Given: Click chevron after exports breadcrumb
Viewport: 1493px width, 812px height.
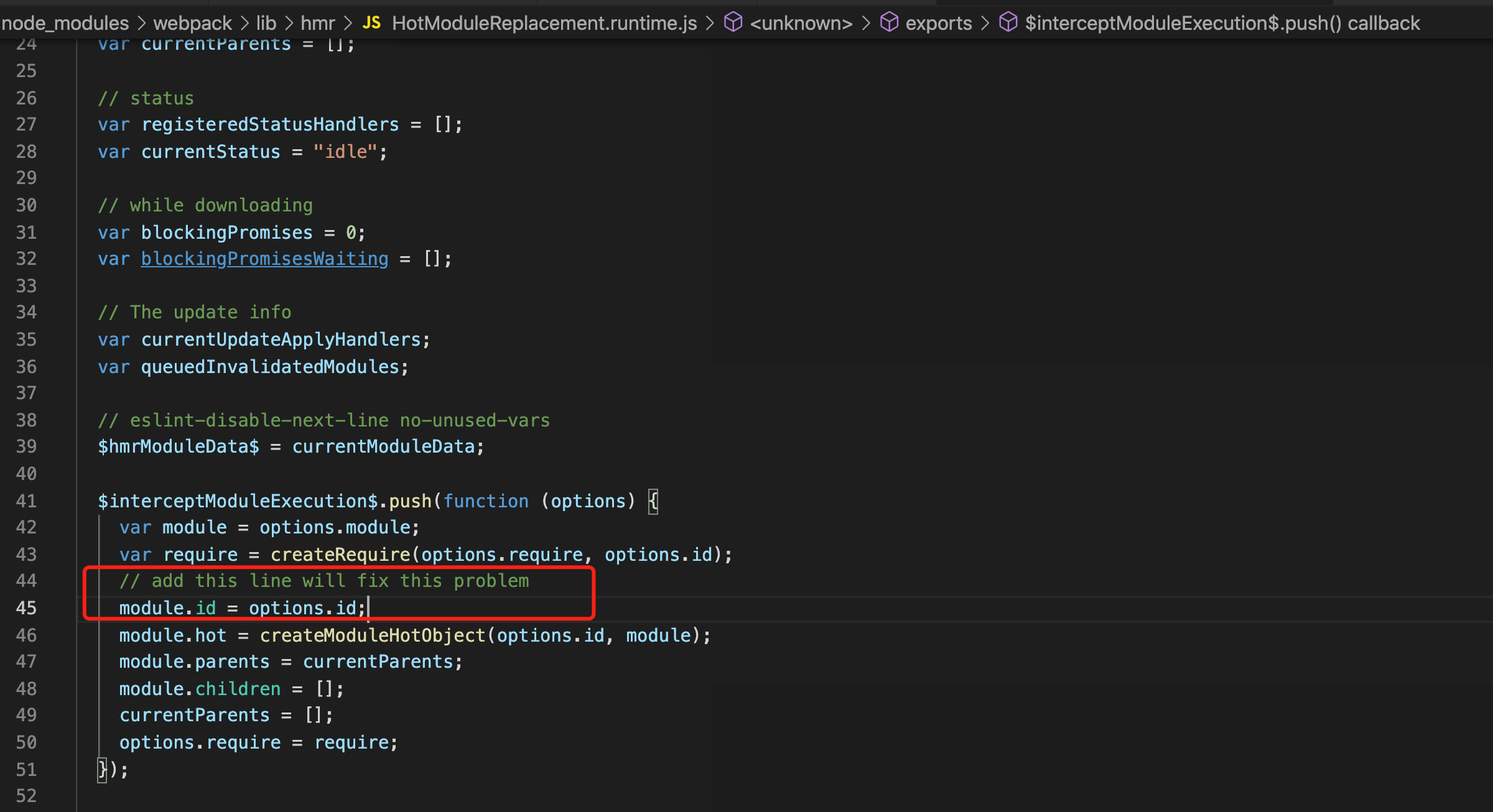Looking at the screenshot, I should pyautogui.click(x=985, y=23).
